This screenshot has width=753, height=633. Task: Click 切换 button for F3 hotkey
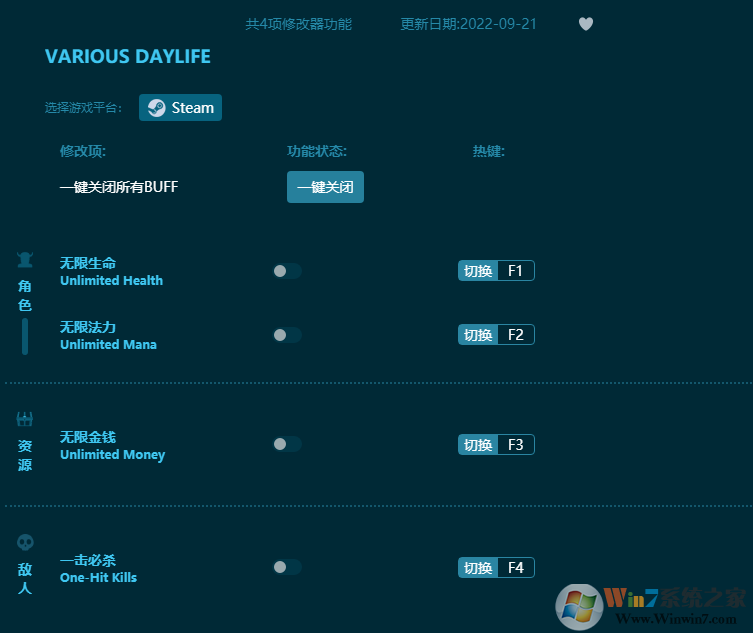point(478,445)
